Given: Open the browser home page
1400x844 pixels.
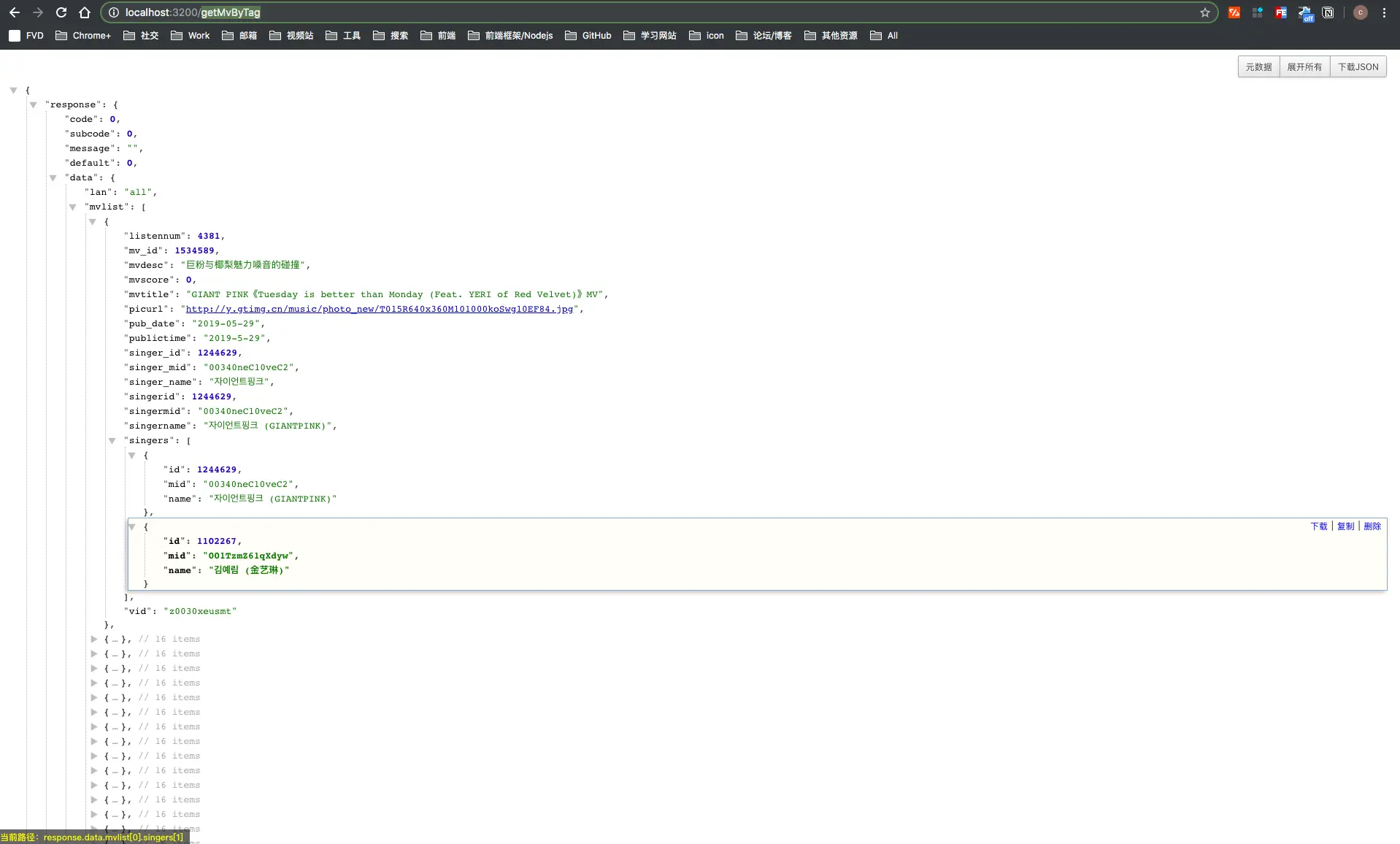Looking at the screenshot, I should point(85,12).
